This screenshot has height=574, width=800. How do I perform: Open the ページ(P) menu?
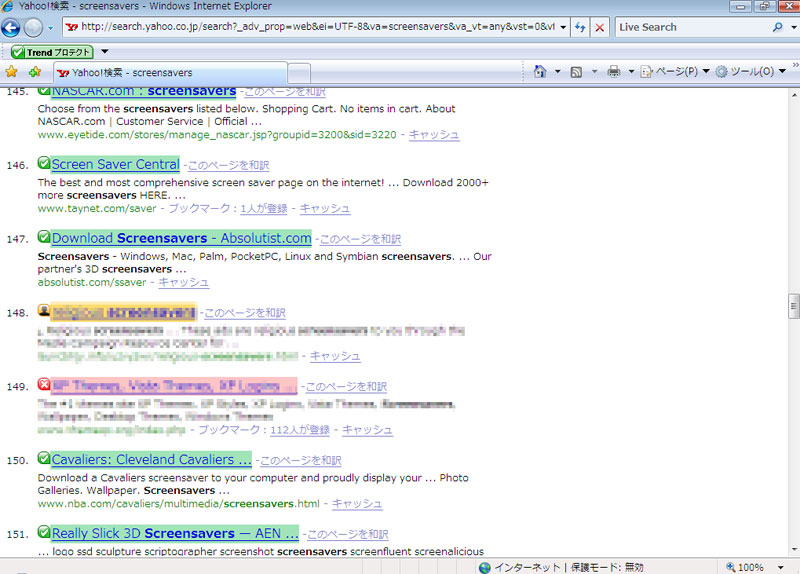pyautogui.click(x=675, y=71)
